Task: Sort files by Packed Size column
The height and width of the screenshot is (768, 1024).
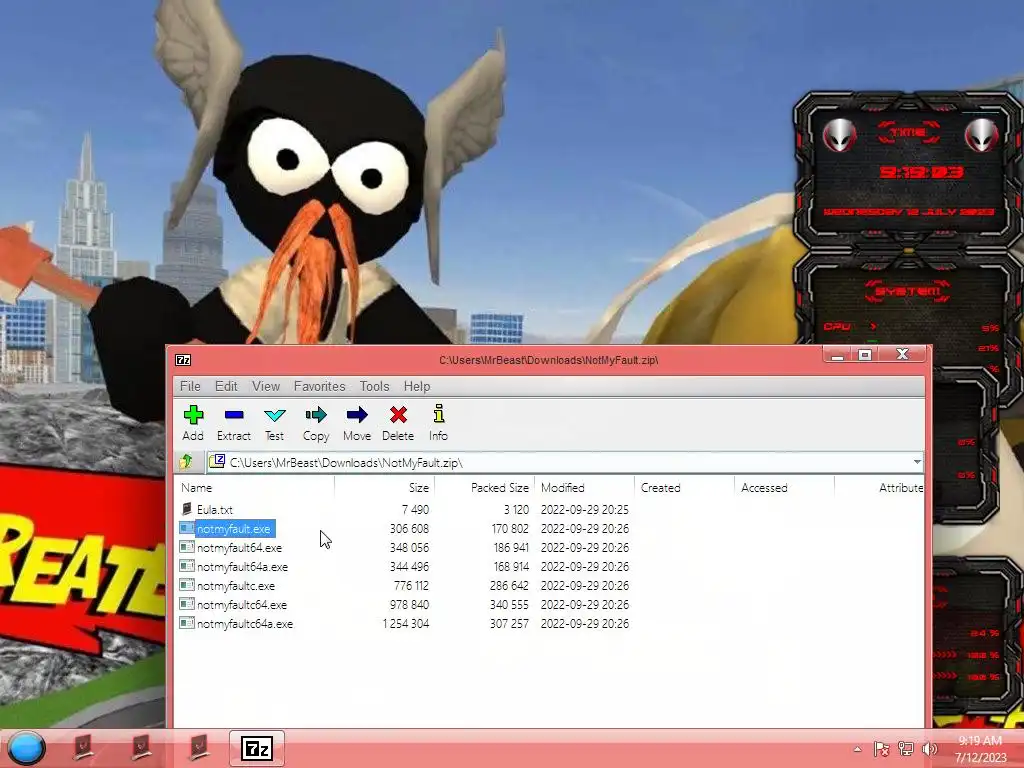Action: point(485,487)
